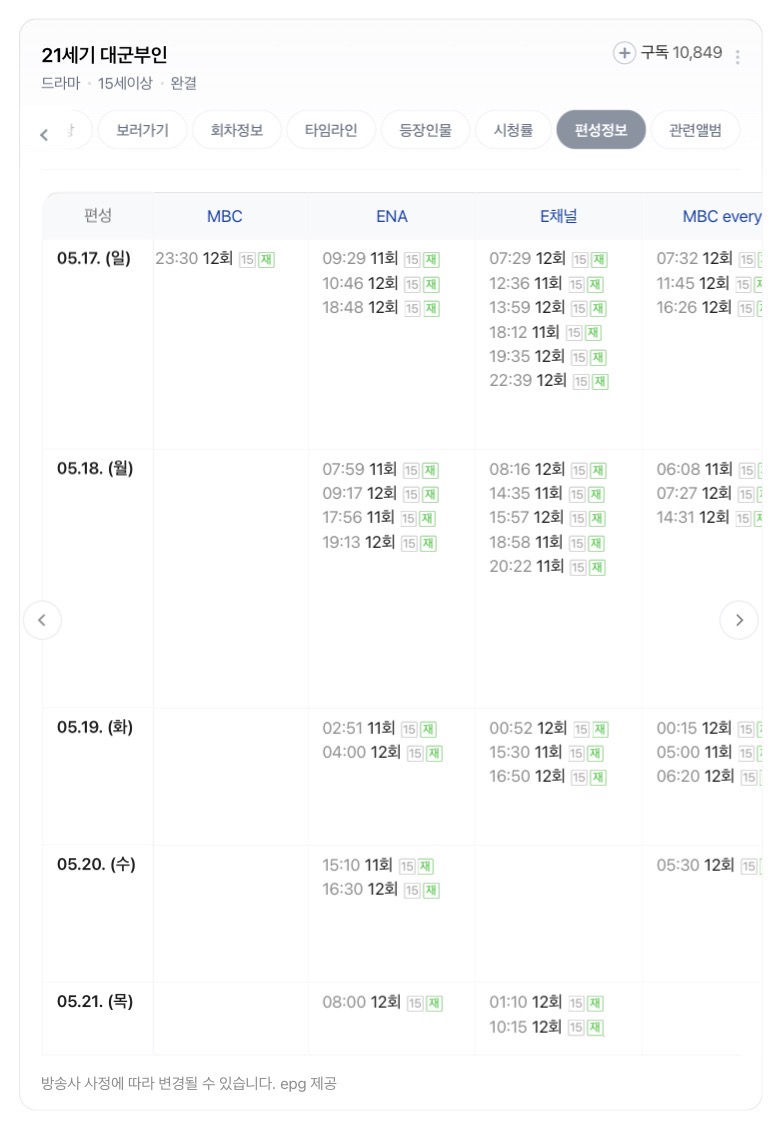The height and width of the screenshot is (1127, 784).
Task: Click the 15 rating badge at ENA 09:29
Action: (x=412, y=259)
